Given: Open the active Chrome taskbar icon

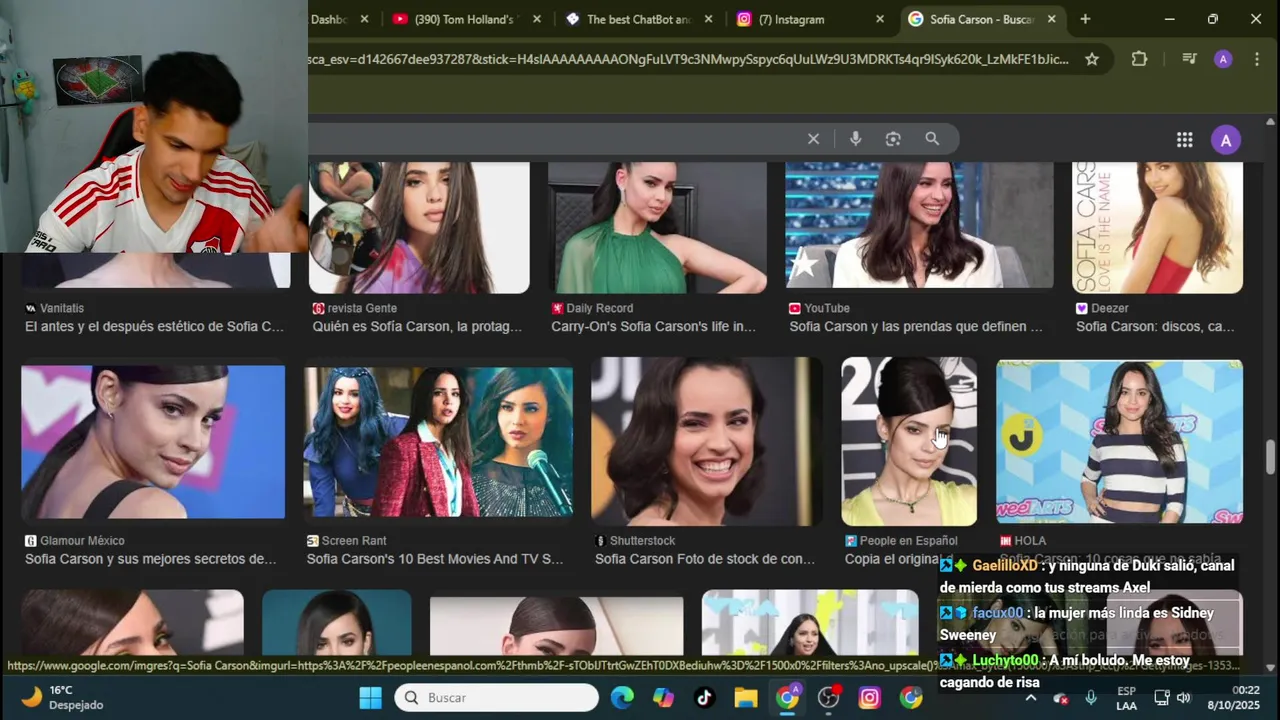Looking at the screenshot, I should (x=788, y=697).
